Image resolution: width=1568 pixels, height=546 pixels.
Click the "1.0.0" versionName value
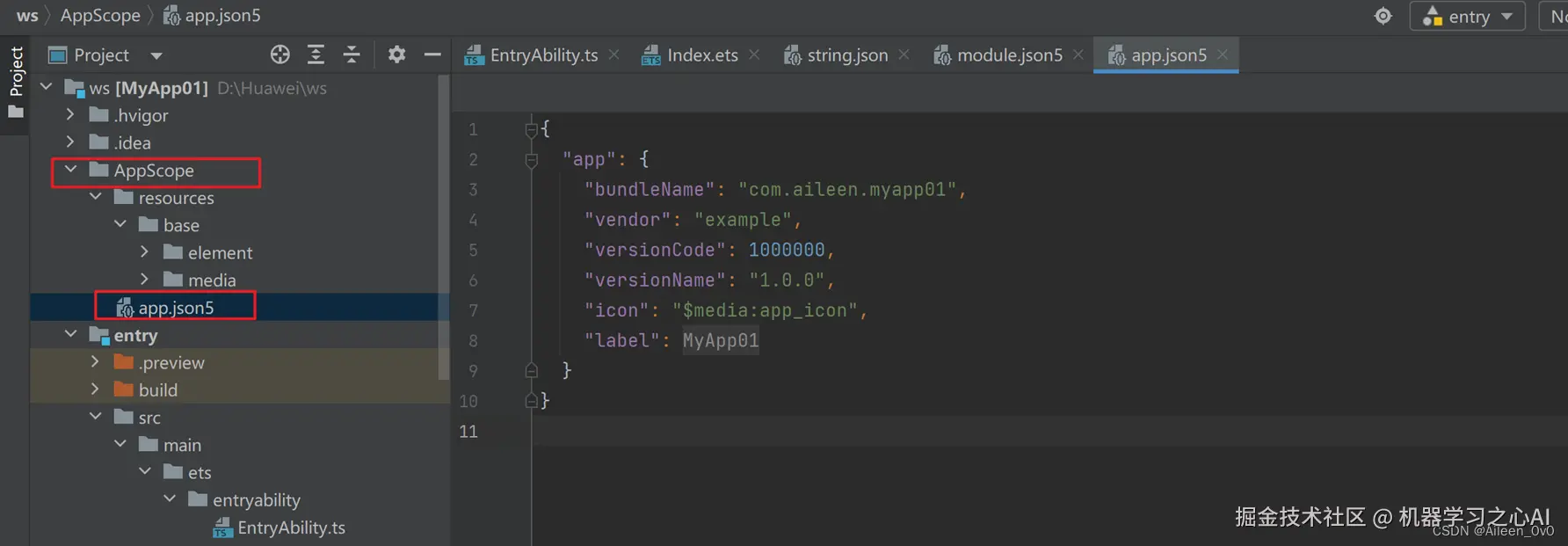[x=787, y=280]
